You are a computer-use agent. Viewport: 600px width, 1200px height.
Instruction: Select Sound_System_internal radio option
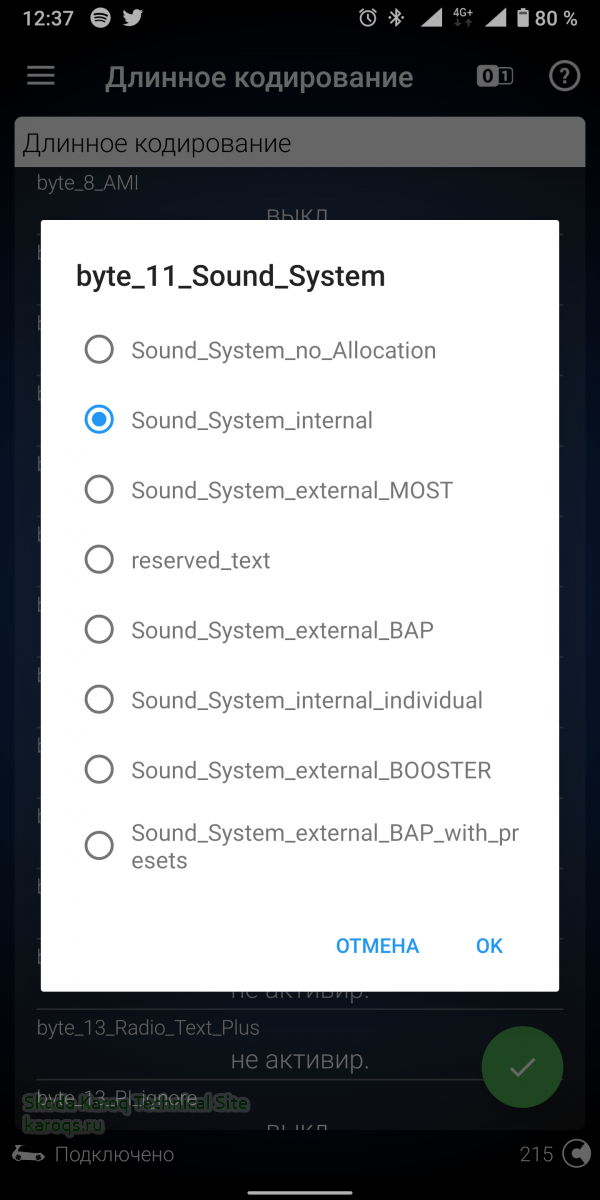pyautogui.click(x=300, y=420)
